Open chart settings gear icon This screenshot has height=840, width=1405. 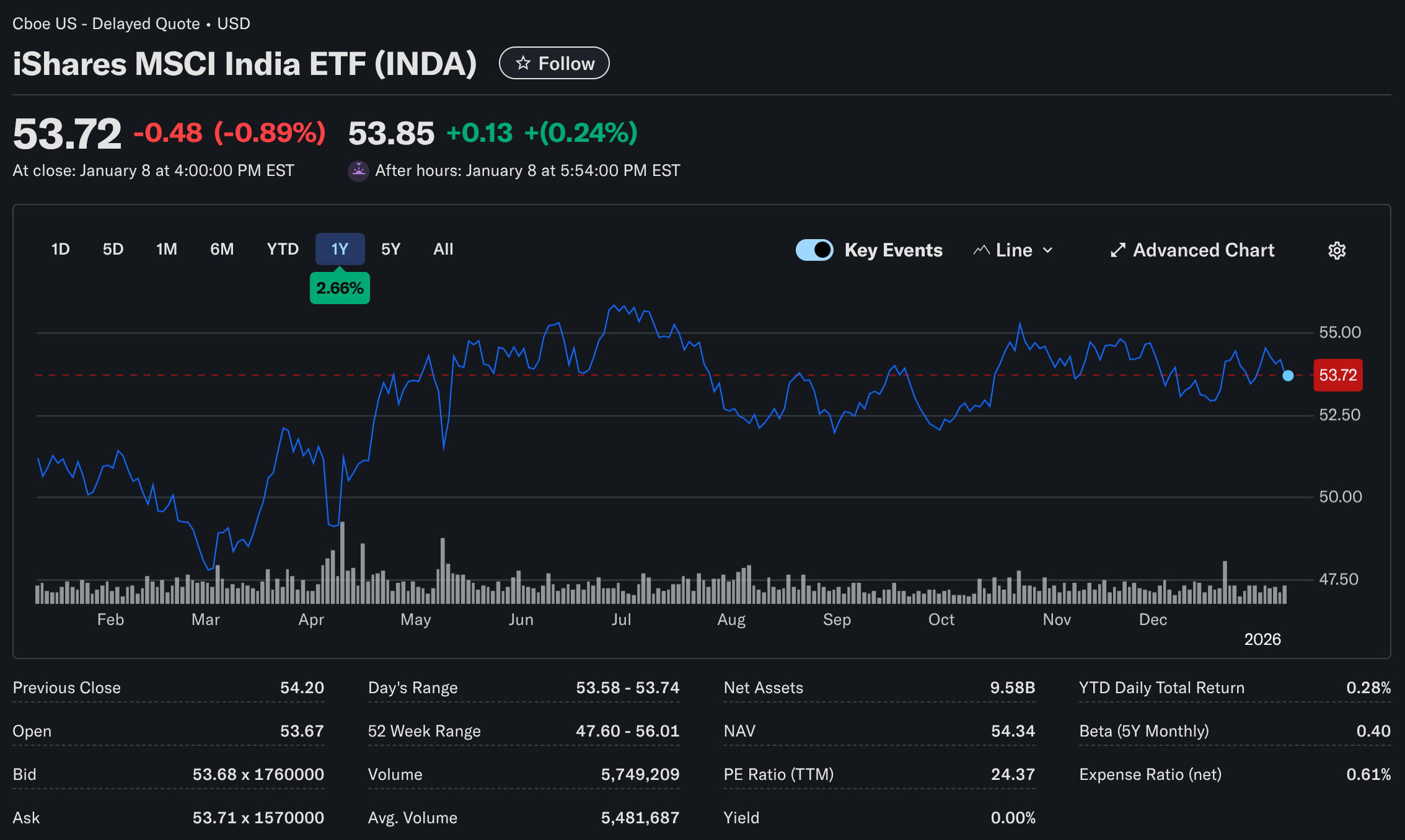pyautogui.click(x=1337, y=250)
